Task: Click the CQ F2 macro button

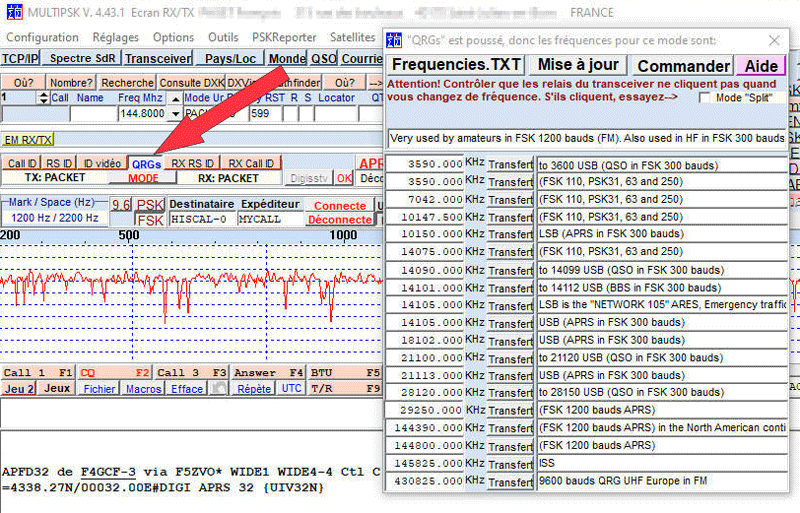Action: tap(115, 373)
